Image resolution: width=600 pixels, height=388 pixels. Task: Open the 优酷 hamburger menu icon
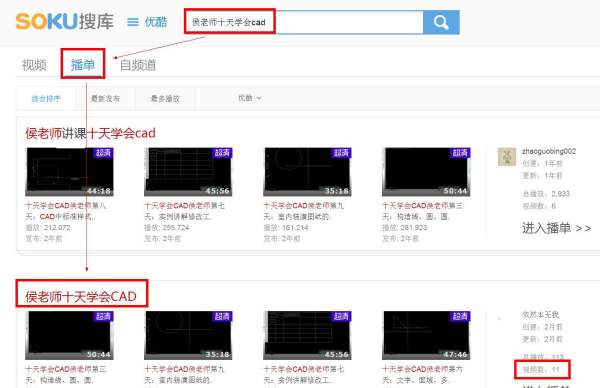[133, 22]
